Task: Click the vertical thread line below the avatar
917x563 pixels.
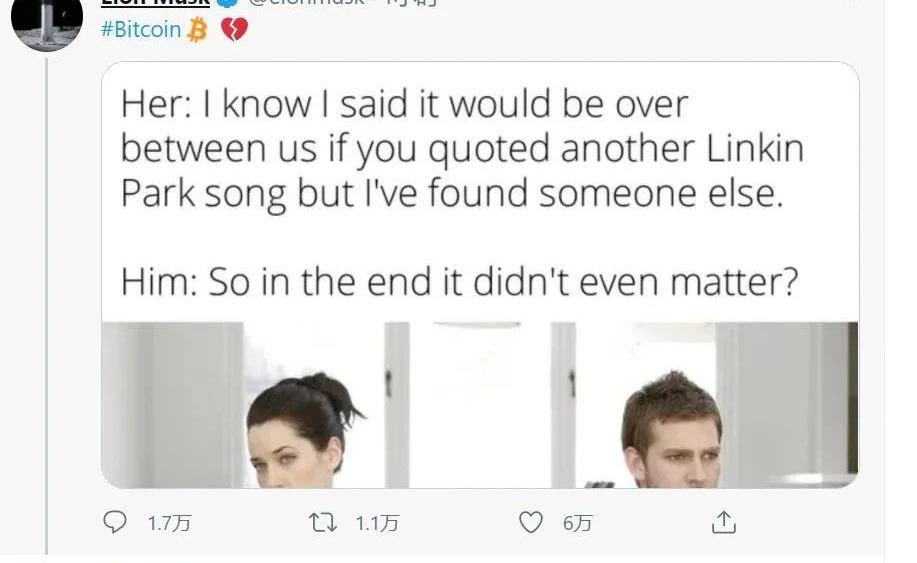Action: [x=47, y=300]
